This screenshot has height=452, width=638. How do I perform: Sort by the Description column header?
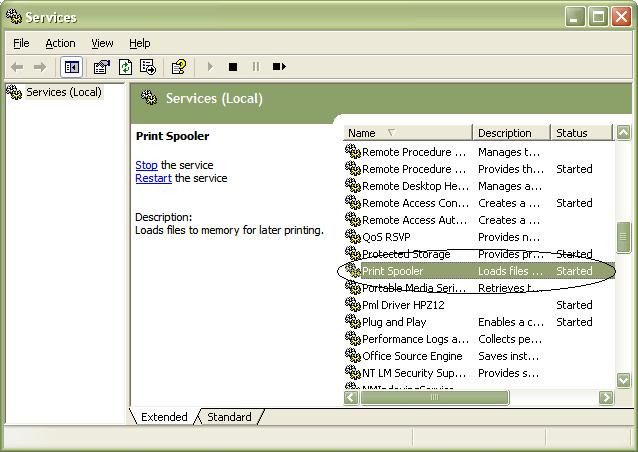pos(511,133)
